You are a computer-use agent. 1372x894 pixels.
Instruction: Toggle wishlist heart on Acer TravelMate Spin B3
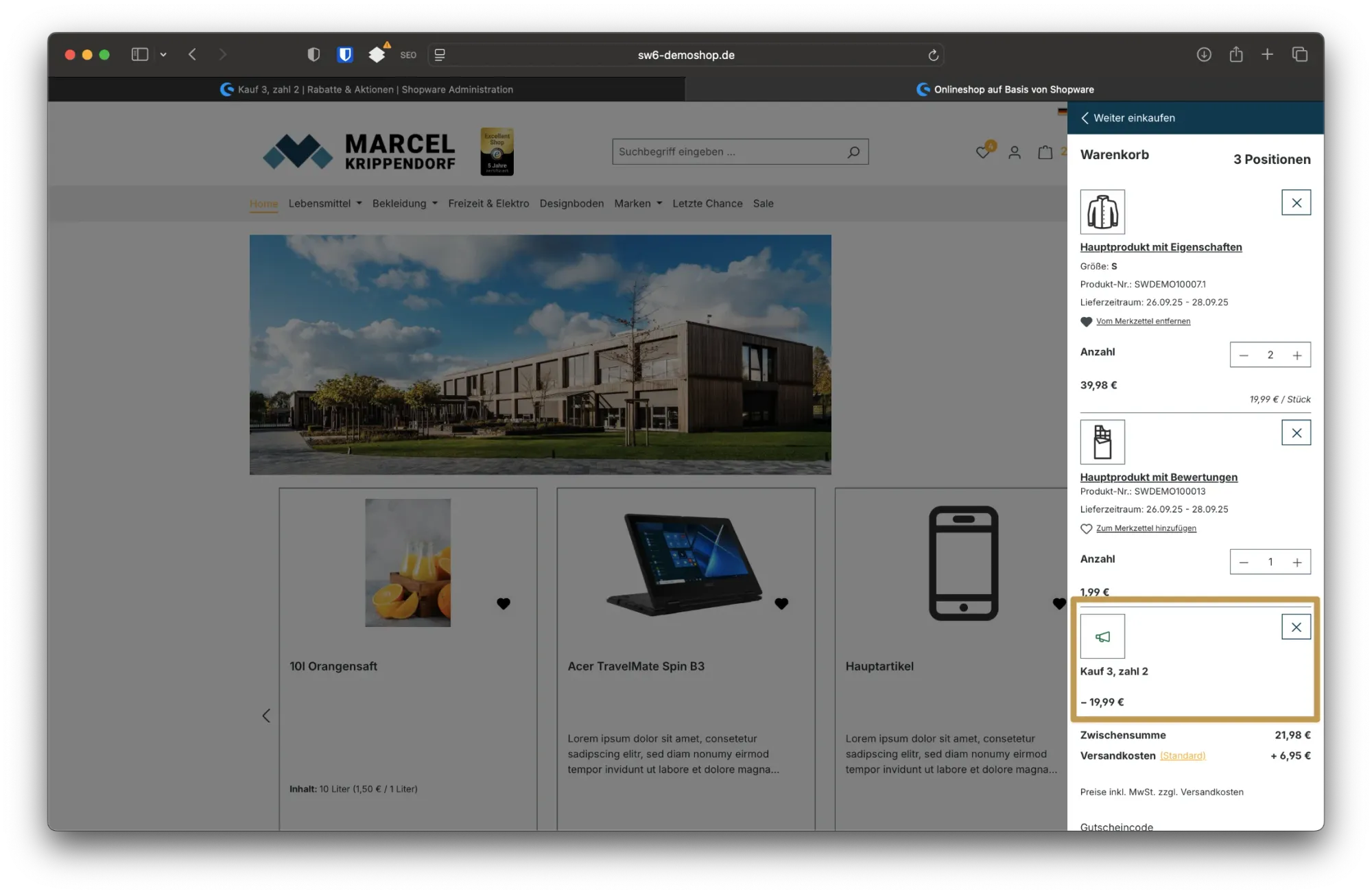click(781, 604)
